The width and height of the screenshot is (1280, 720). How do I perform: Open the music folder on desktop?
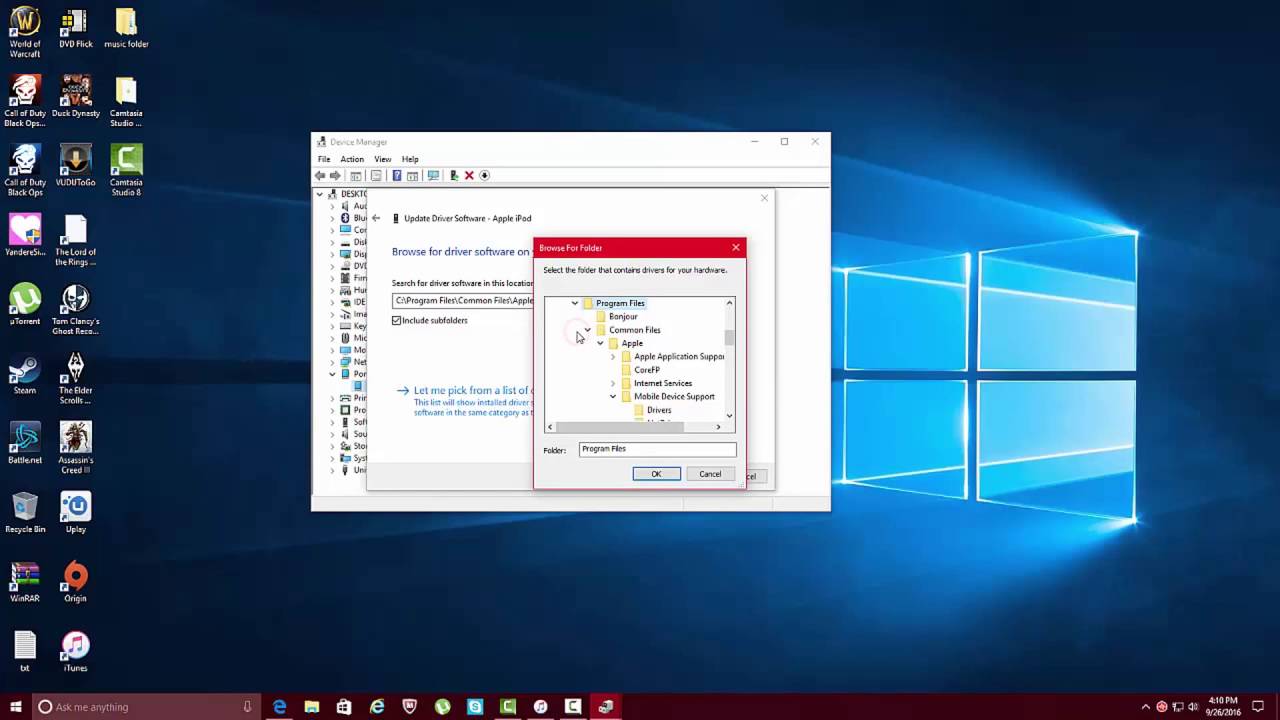point(126,29)
